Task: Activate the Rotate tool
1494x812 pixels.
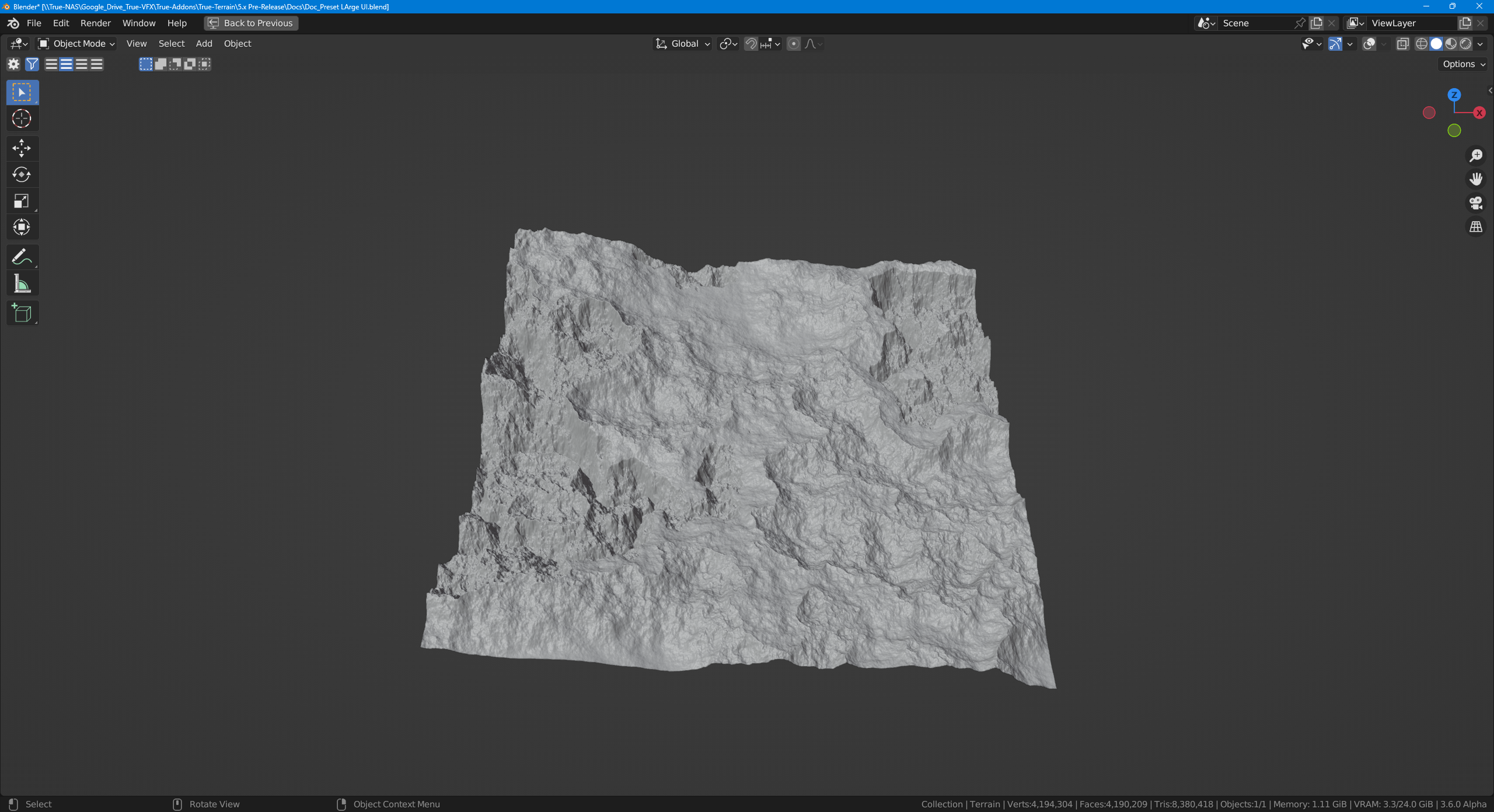Action: 22,174
